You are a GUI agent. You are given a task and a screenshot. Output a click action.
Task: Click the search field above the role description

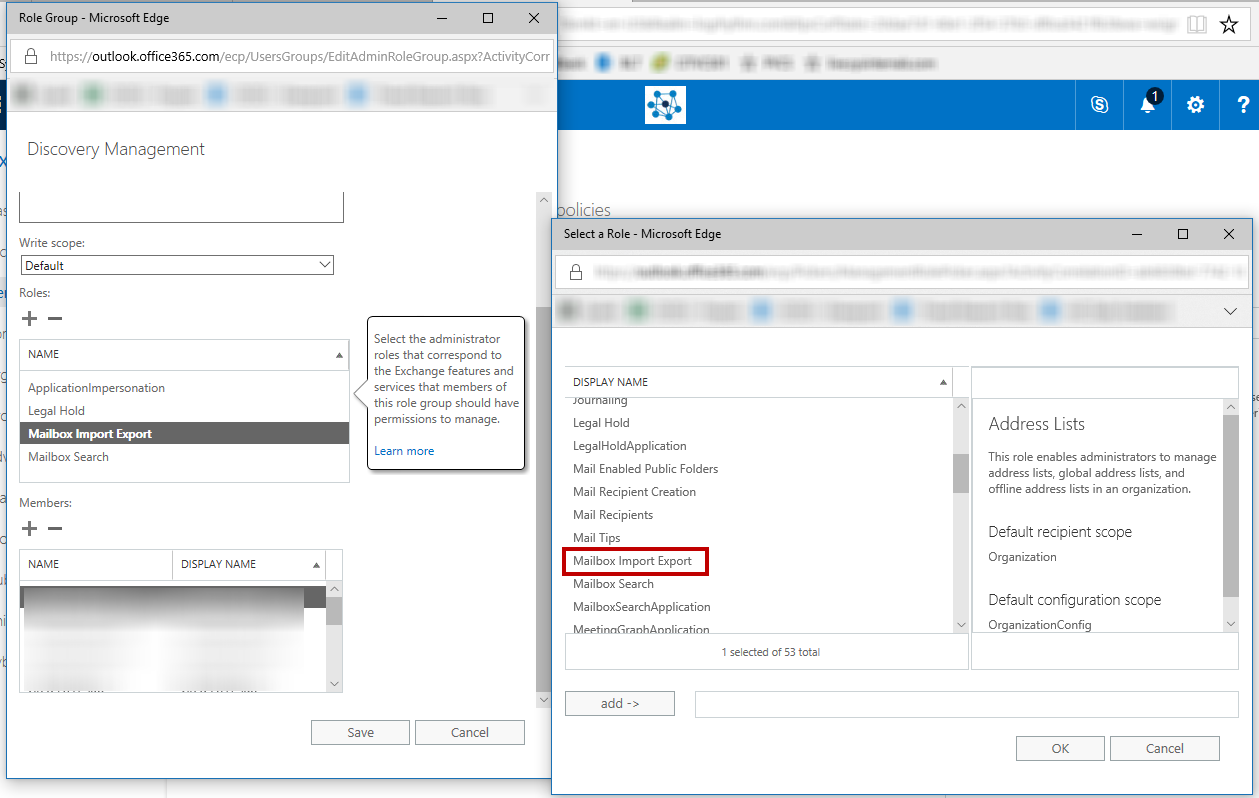point(1104,382)
